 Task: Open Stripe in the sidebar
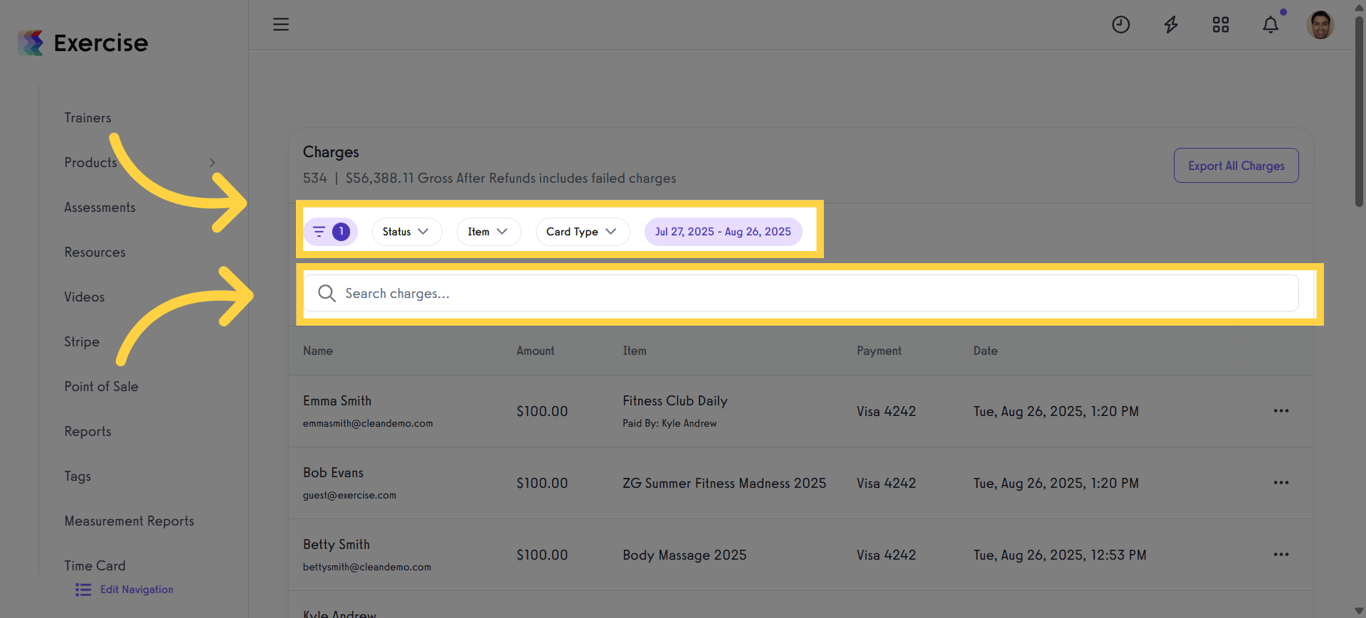(x=82, y=342)
